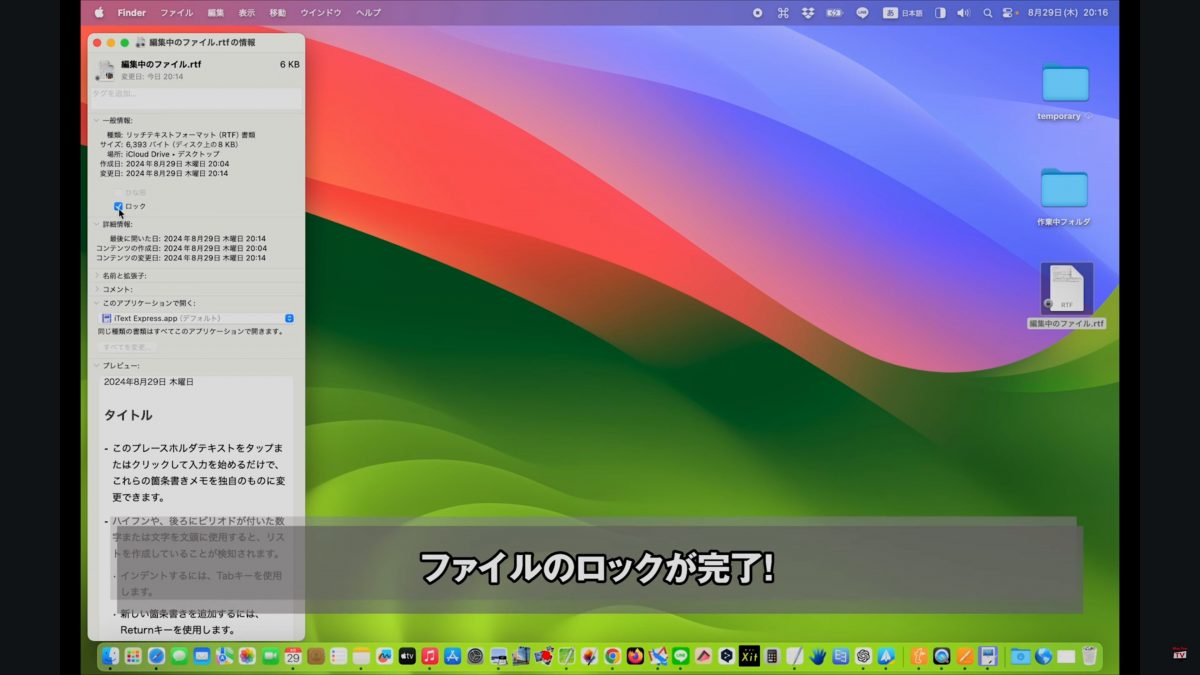The height and width of the screenshot is (675, 1200).
Task: Open Calendar from the Dock
Action: (293, 656)
